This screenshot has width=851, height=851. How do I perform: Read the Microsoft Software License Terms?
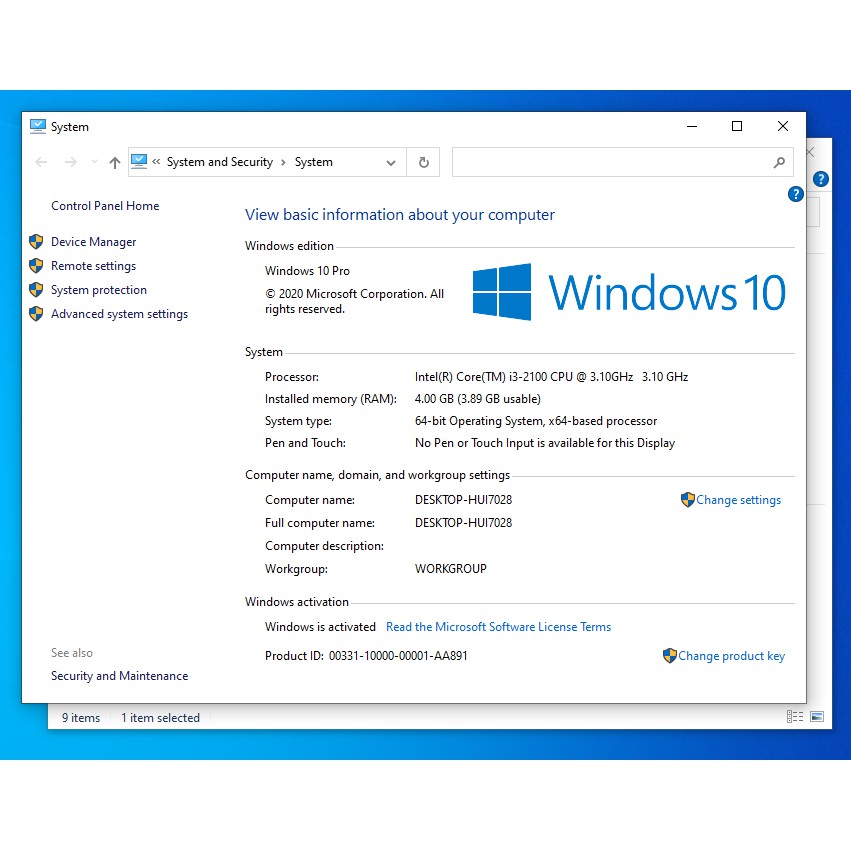tap(498, 627)
